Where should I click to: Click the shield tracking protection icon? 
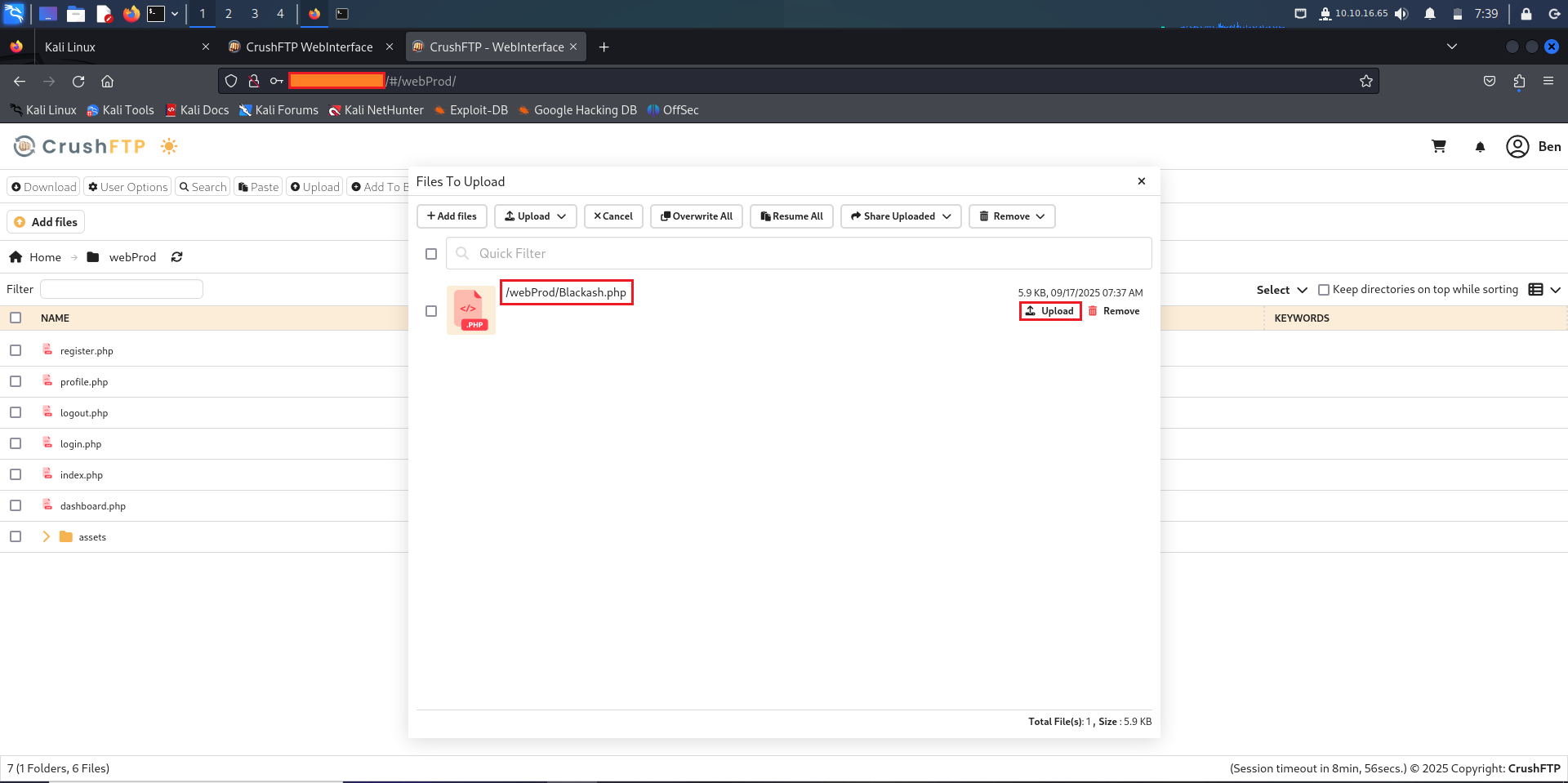[231, 81]
